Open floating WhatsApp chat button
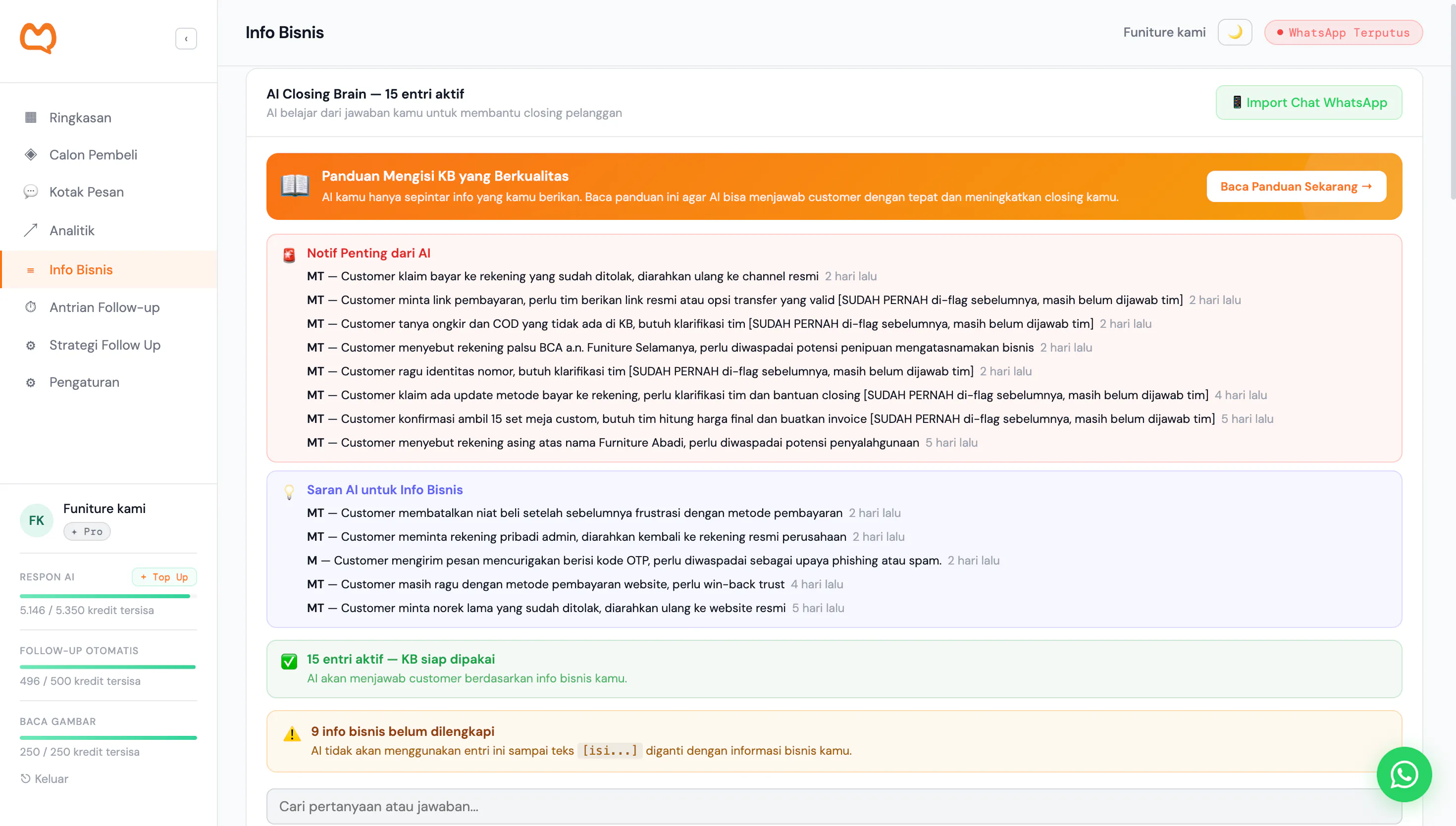This screenshot has width=1456, height=826. point(1404,774)
